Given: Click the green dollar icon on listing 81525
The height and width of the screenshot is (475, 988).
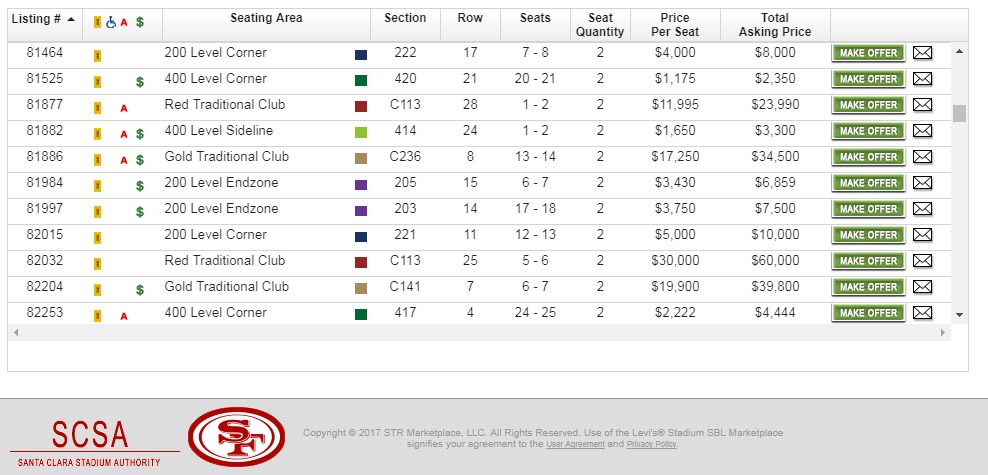Looking at the screenshot, I should [140, 81].
